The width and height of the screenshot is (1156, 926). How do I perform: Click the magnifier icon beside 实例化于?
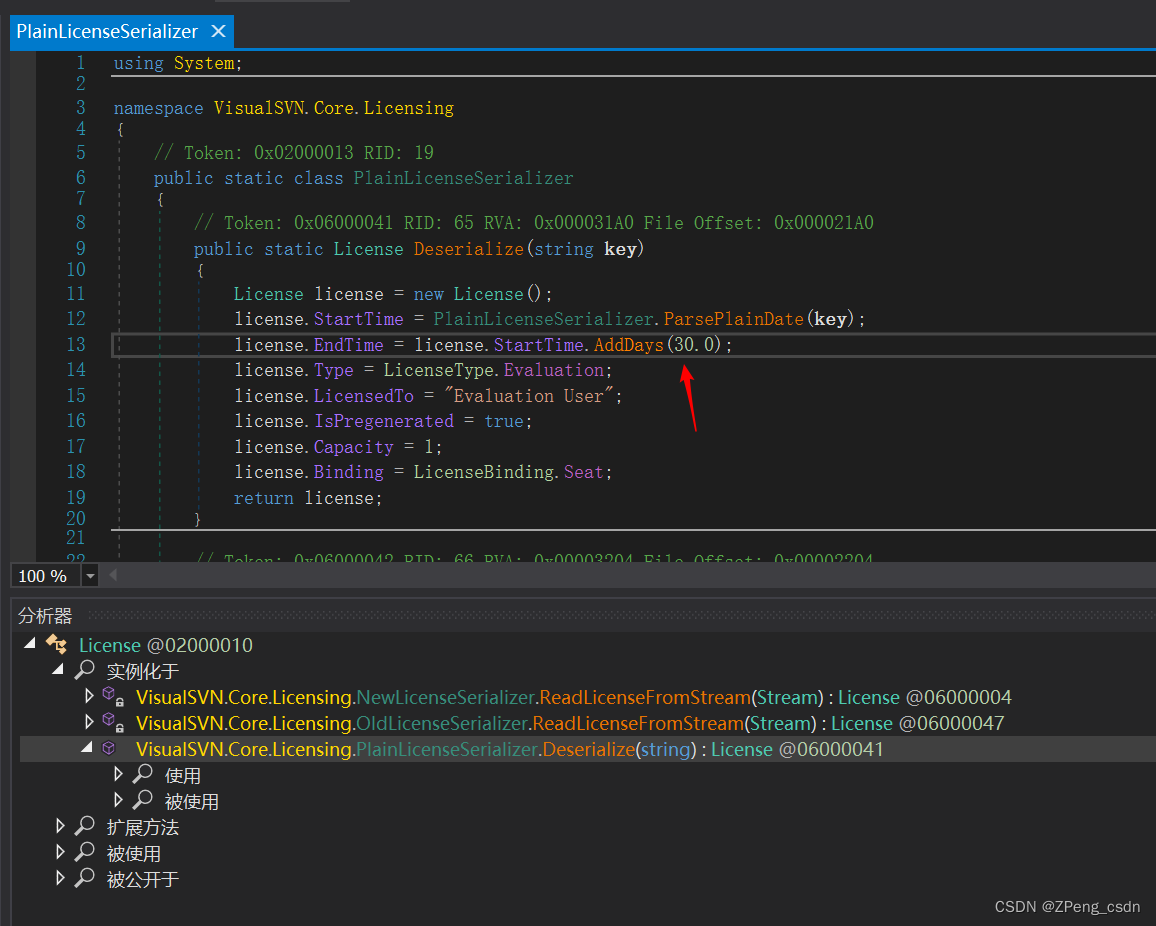coord(85,669)
